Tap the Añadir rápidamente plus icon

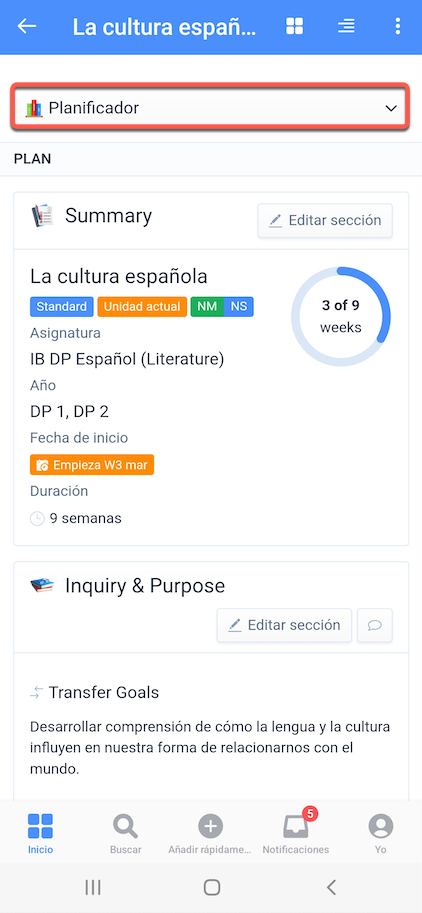point(211,826)
